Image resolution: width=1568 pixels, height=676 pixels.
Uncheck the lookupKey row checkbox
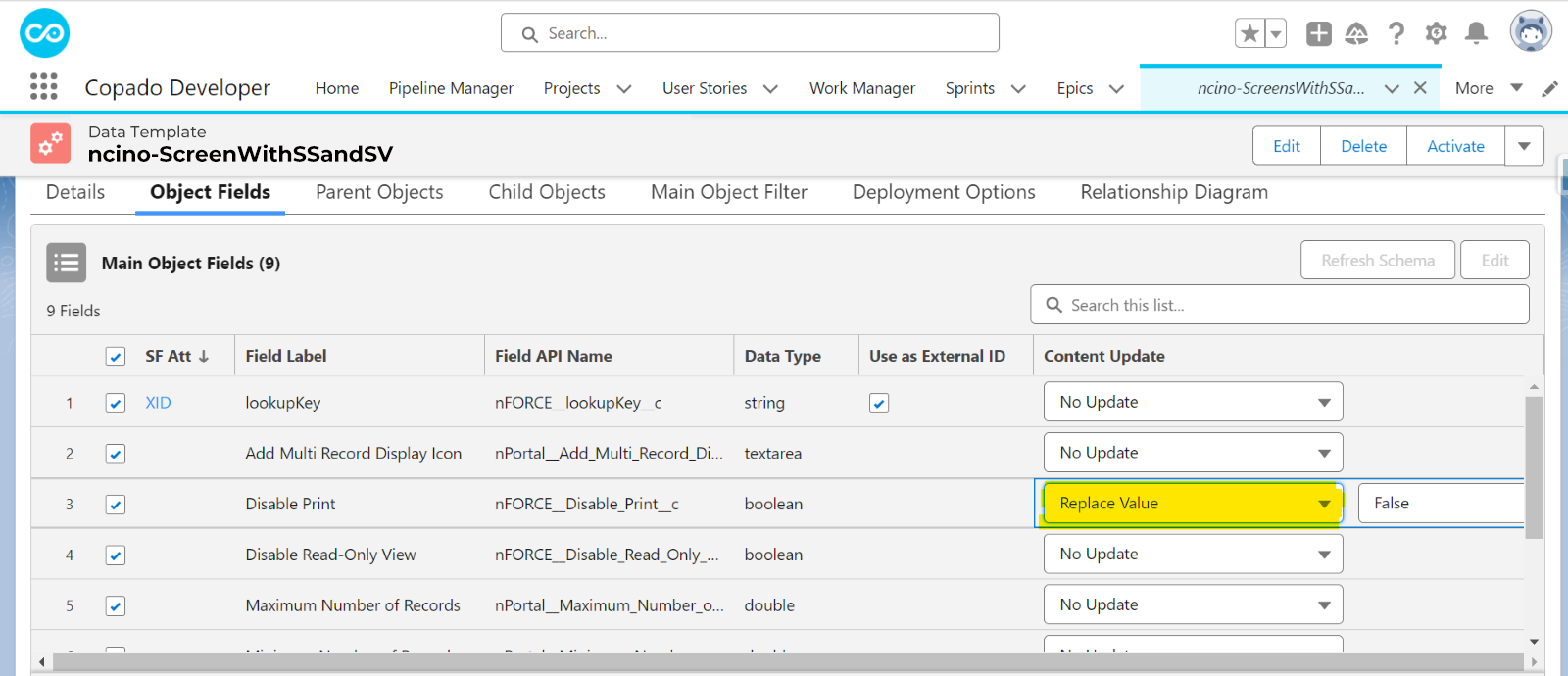coord(116,403)
